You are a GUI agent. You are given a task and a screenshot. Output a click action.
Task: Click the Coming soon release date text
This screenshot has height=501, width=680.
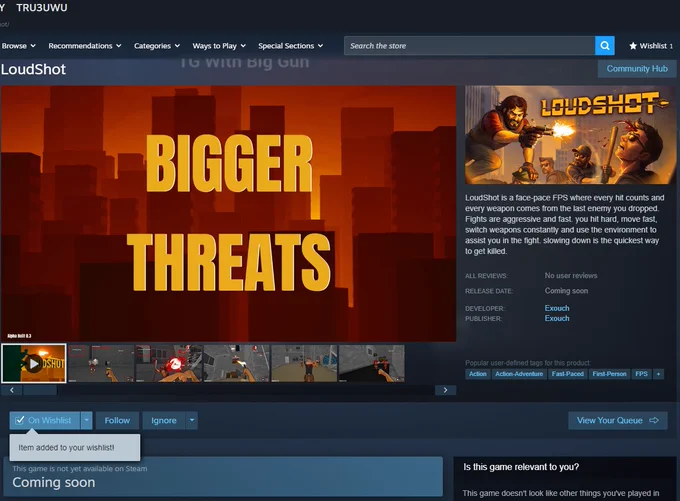click(x=566, y=291)
